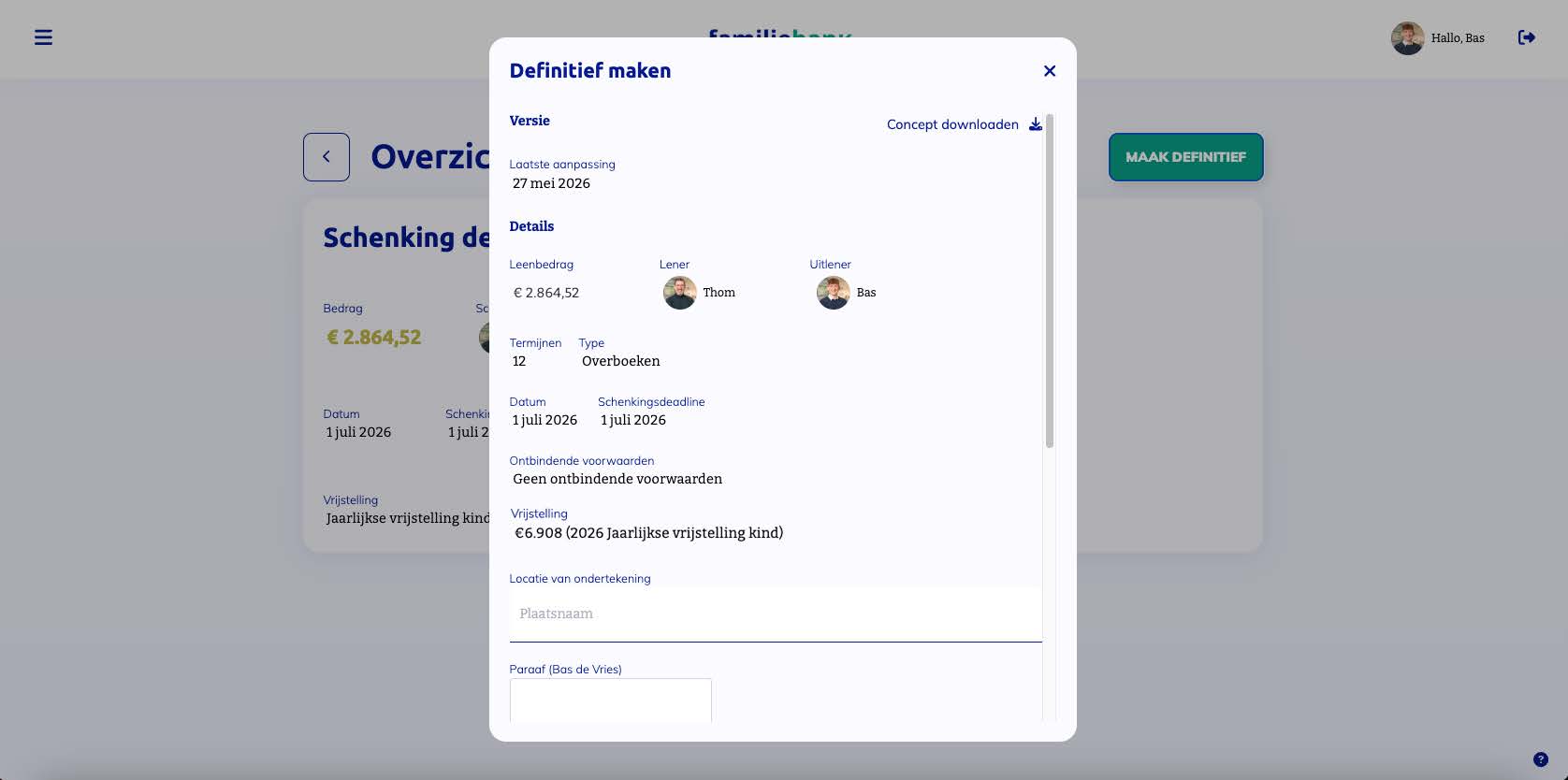1568x780 pixels.
Task: Click the Bedrag amount € 2.864,52 on background page
Action: pyautogui.click(x=374, y=338)
